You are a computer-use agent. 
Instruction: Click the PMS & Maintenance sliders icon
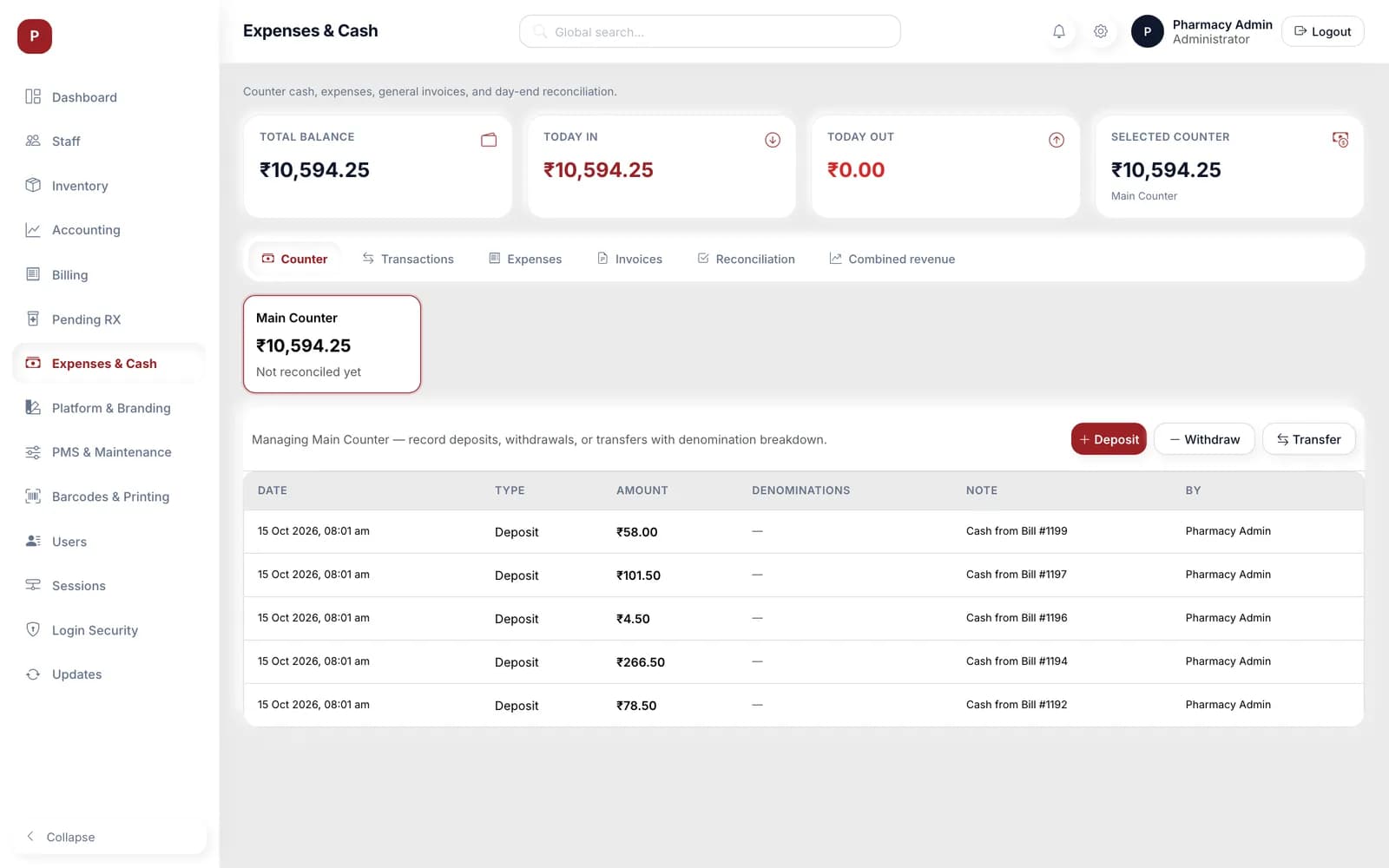(x=33, y=452)
